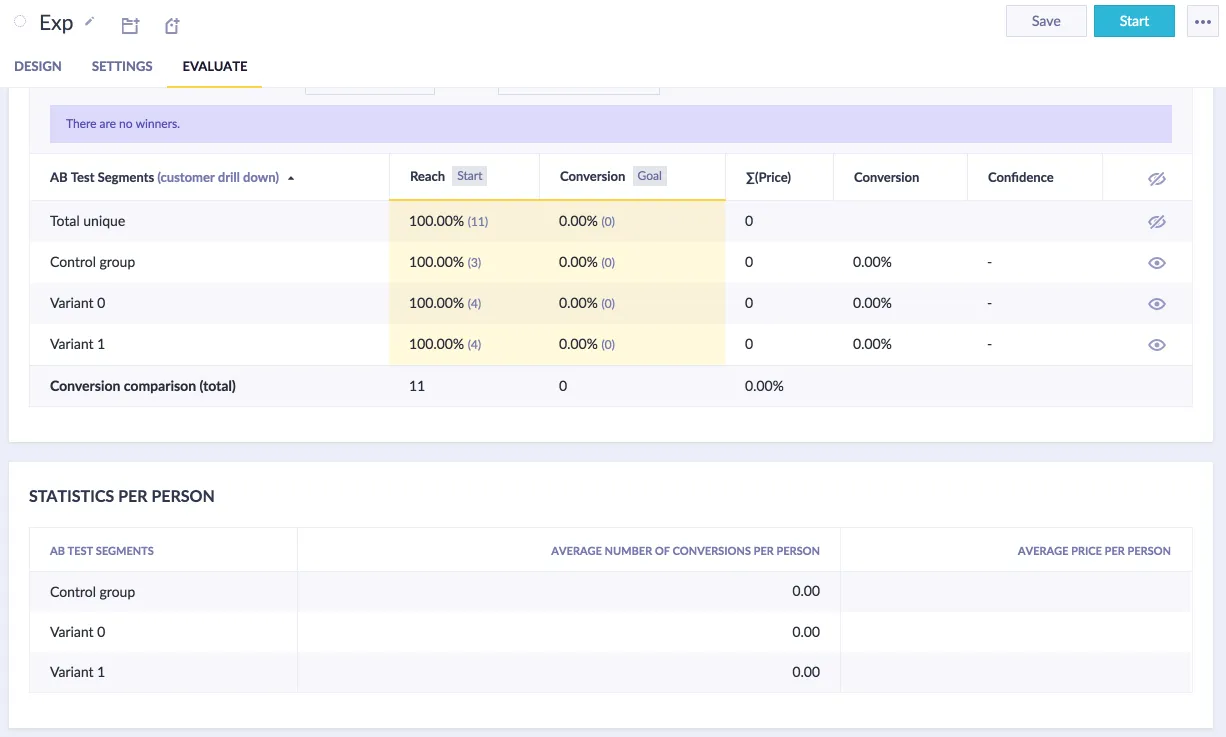Click 'Variant 1' in top segments table
The height and width of the screenshot is (737, 1226).
(x=77, y=344)
